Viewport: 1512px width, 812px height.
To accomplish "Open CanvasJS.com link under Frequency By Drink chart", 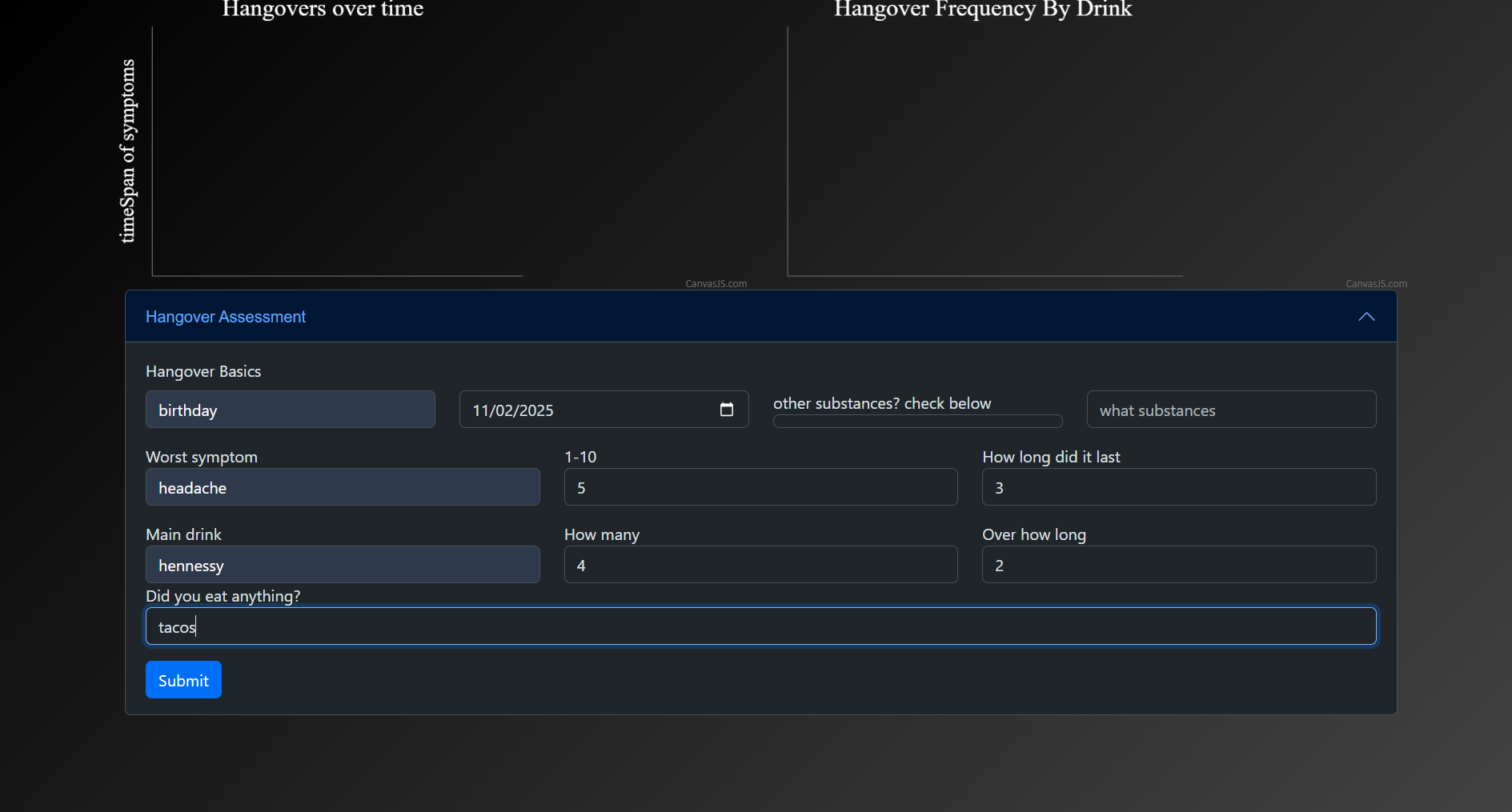I will [1375, 284].
